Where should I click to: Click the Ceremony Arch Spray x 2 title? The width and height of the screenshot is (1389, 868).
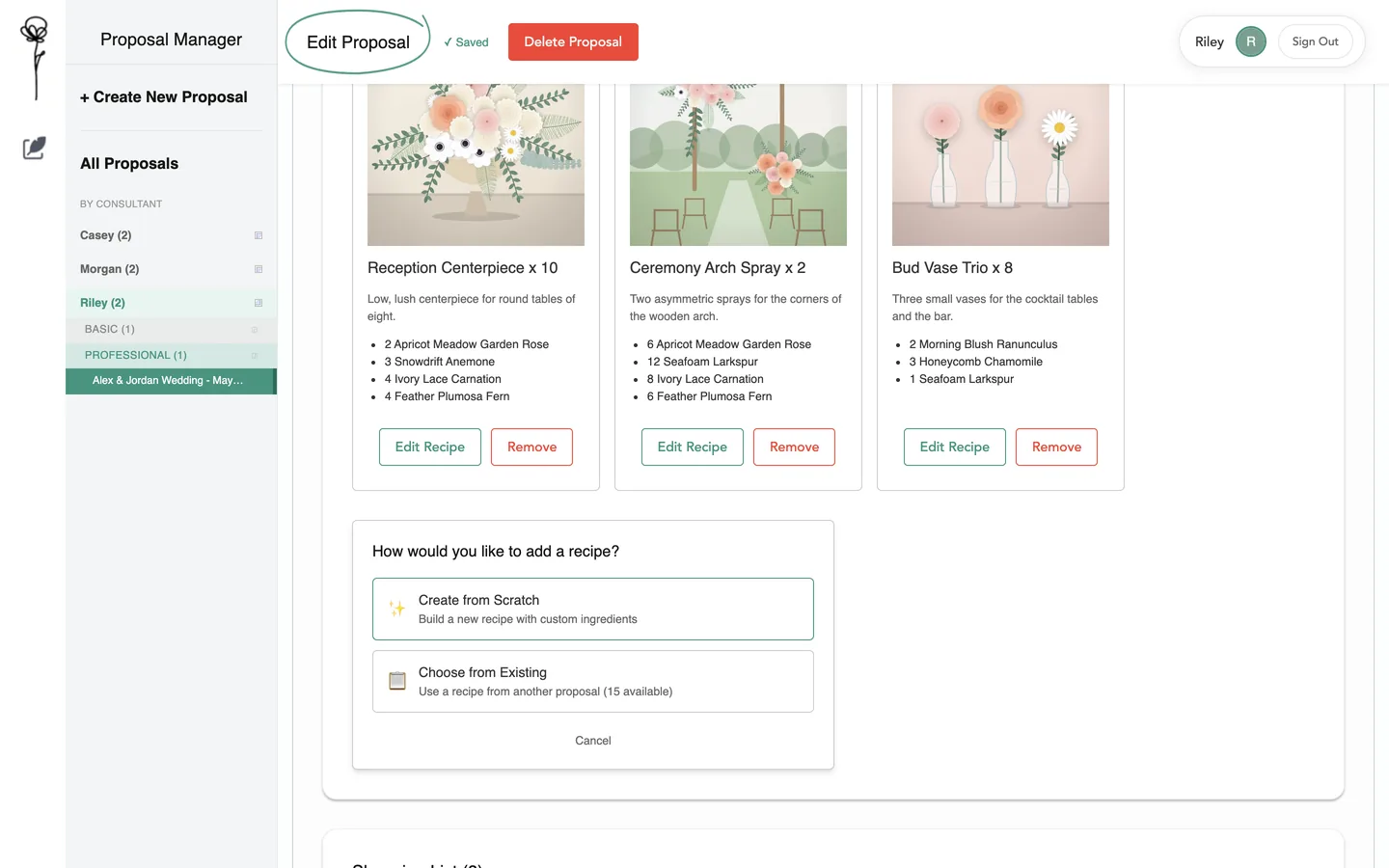[x=718, y=268]
